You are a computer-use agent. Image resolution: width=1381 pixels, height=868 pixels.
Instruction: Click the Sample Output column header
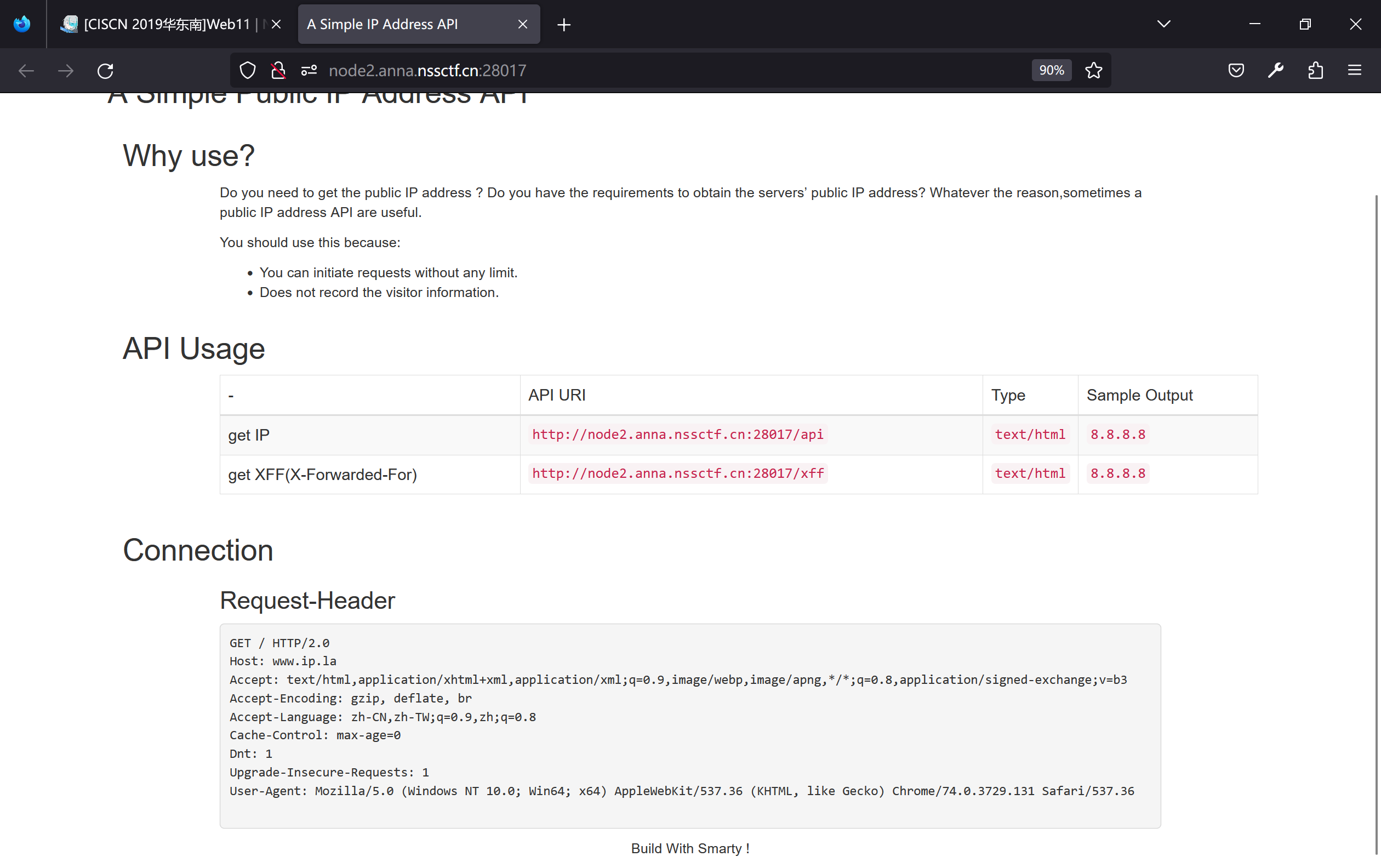(x=1168, y=395)
